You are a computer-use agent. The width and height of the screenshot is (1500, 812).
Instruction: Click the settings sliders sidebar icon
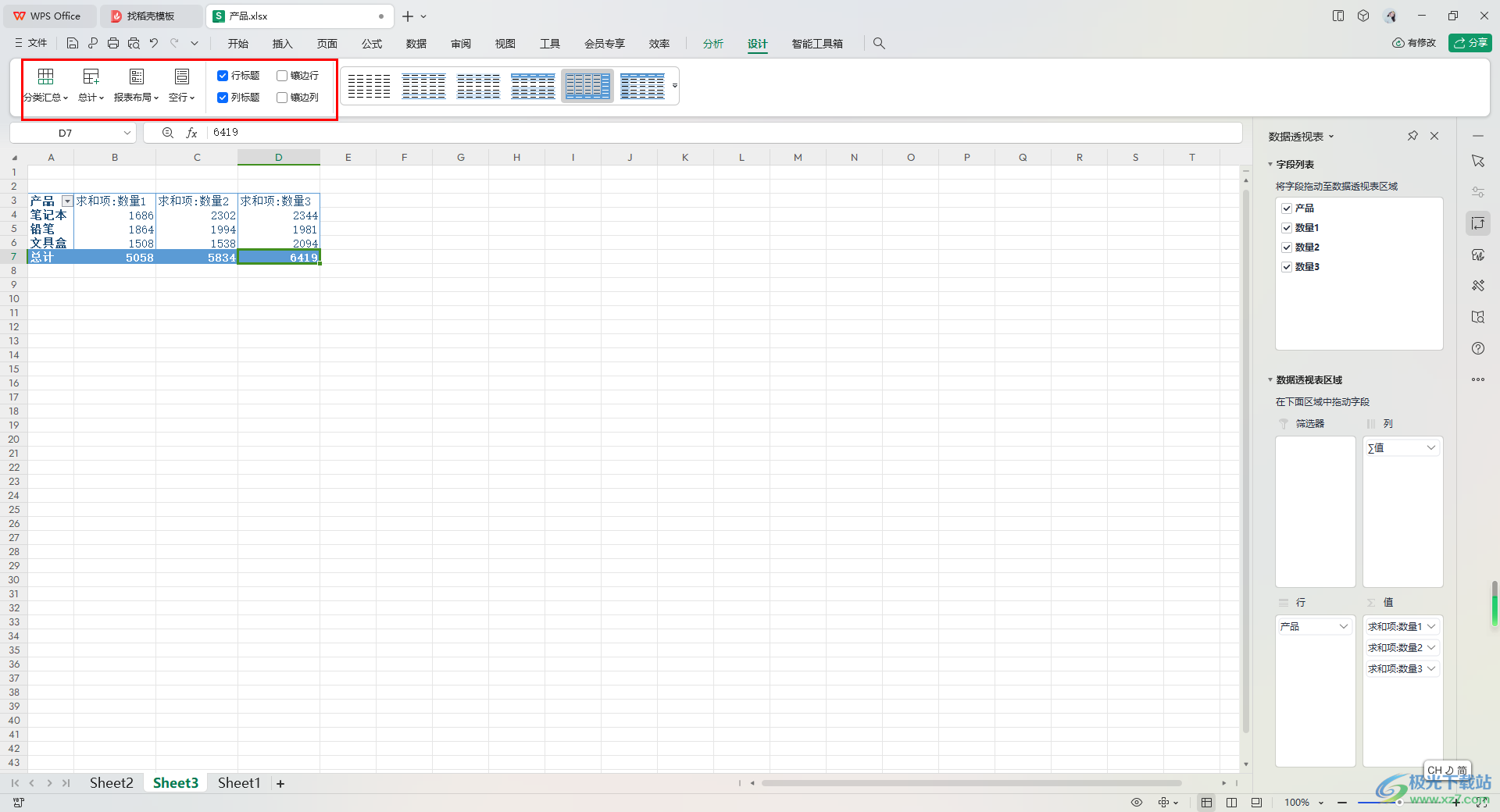pyautogui.click(x=1478, y=192)
